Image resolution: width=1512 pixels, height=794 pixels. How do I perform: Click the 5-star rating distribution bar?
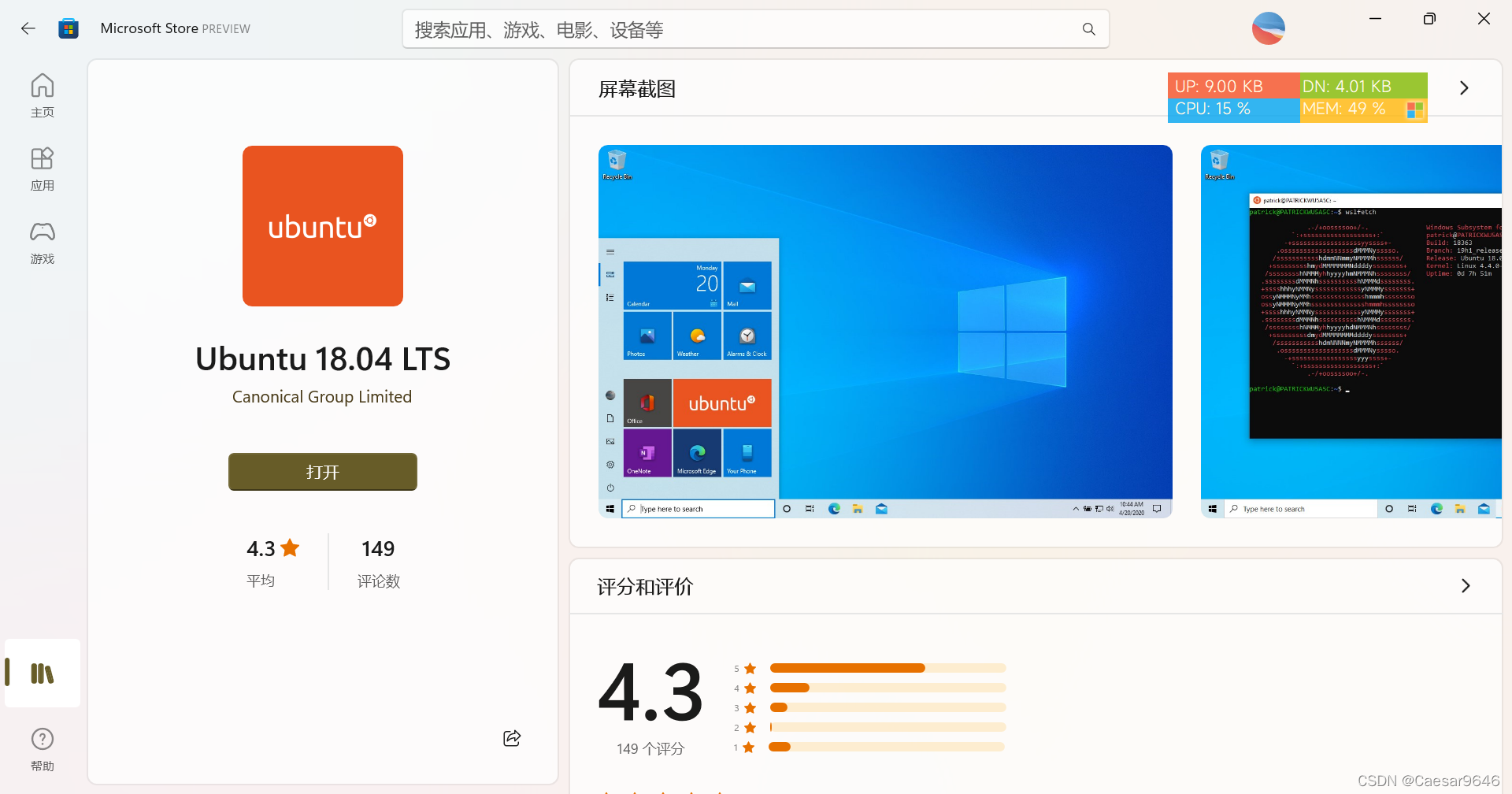coord(886,667)
